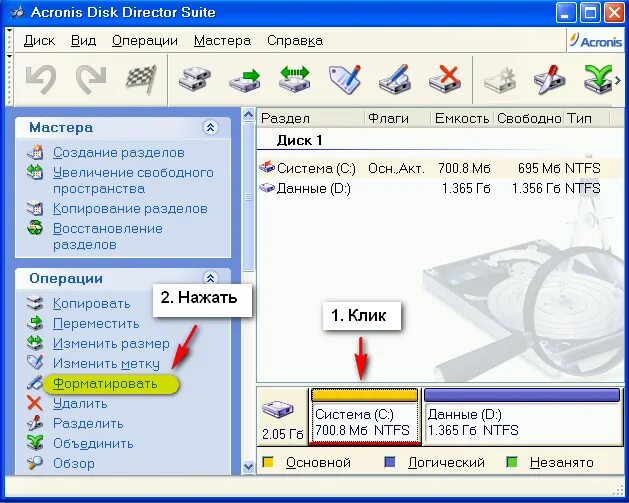Click the icon beside Восстановление разделов

[x=35, y=229]
